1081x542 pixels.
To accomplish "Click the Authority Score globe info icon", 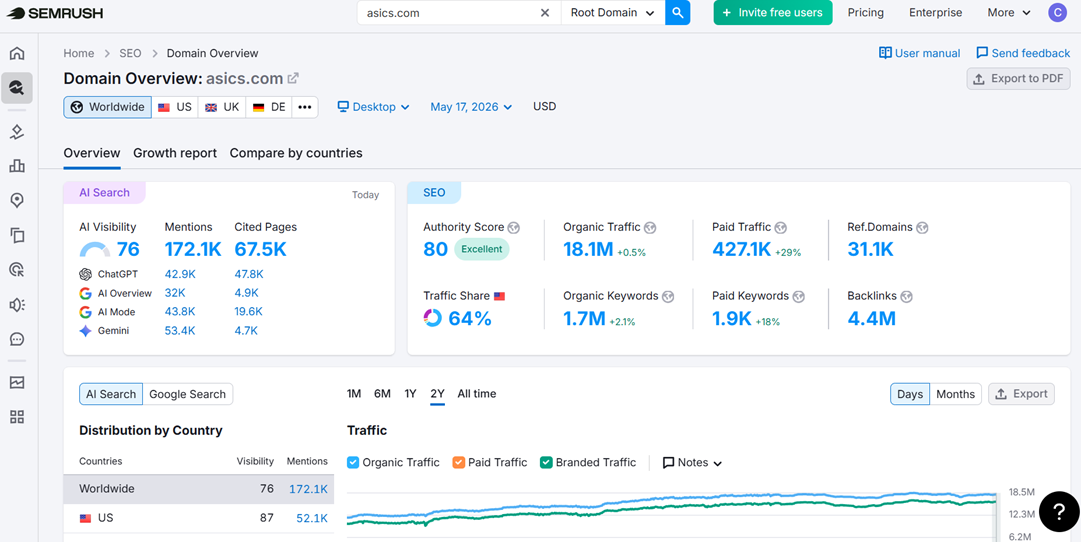I will click(x=513, y=228).
